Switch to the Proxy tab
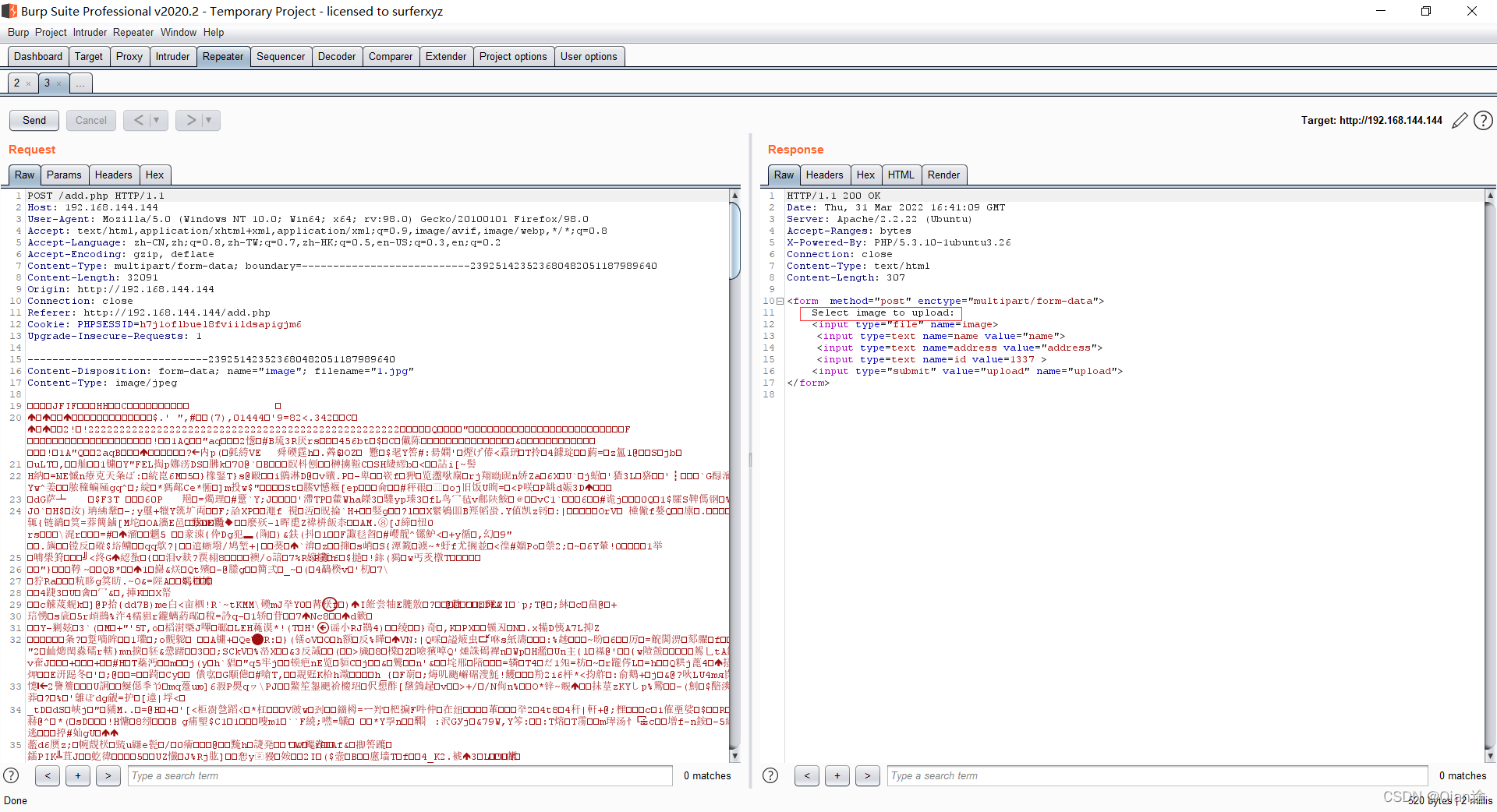 point(129,56)
